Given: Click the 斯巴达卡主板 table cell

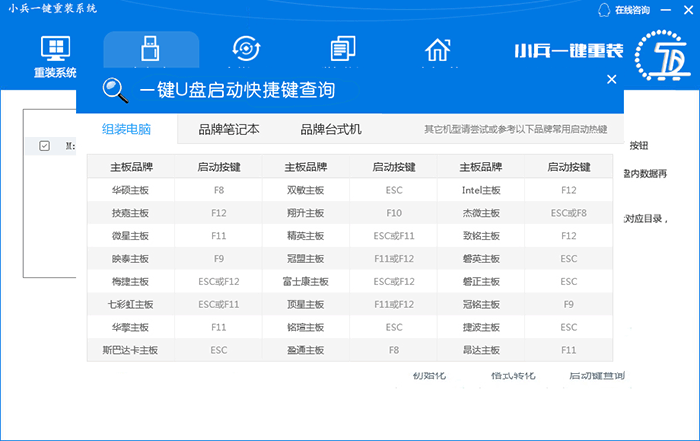Looking at the screenshot, I should click(130, 350).
